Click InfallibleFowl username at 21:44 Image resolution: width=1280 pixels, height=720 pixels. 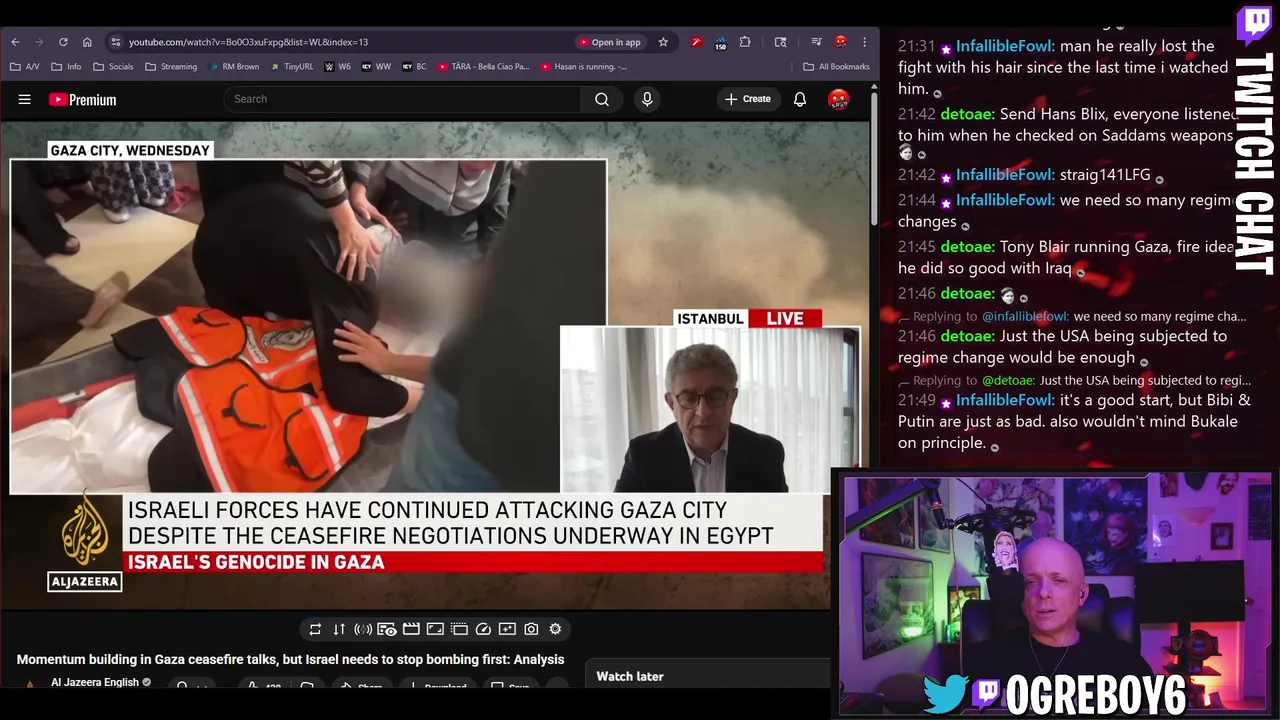point(1005,200)
